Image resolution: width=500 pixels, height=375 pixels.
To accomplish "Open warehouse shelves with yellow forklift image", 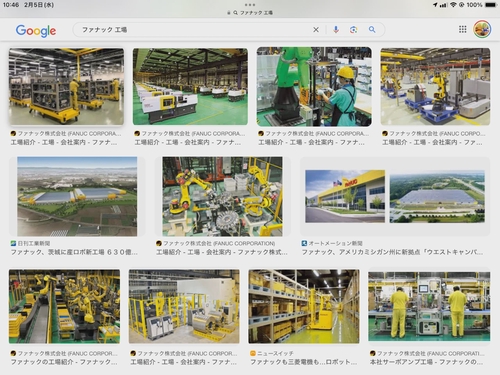I will coord(304,306).
